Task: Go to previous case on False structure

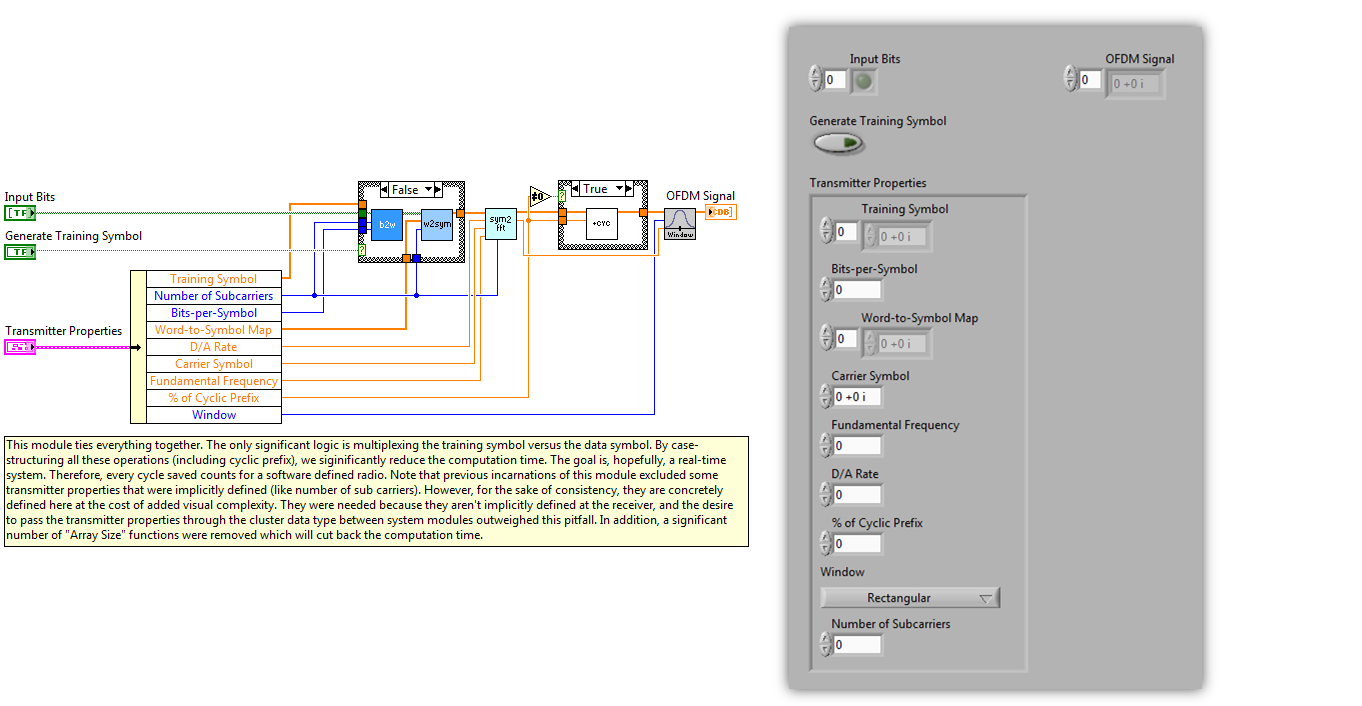Action: (384, 190)
